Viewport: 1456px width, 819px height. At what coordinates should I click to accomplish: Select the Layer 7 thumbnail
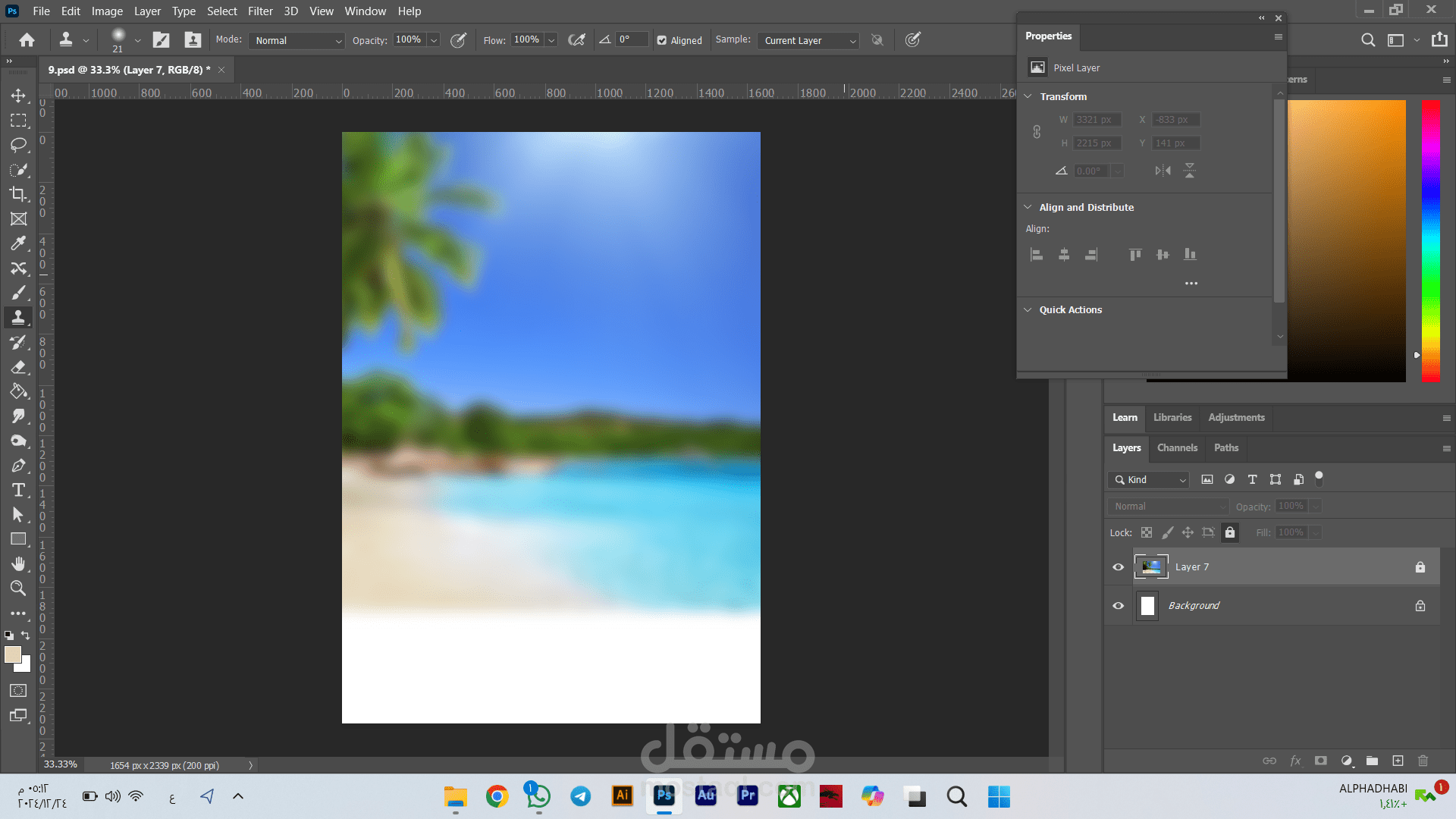coord(1151,567)
